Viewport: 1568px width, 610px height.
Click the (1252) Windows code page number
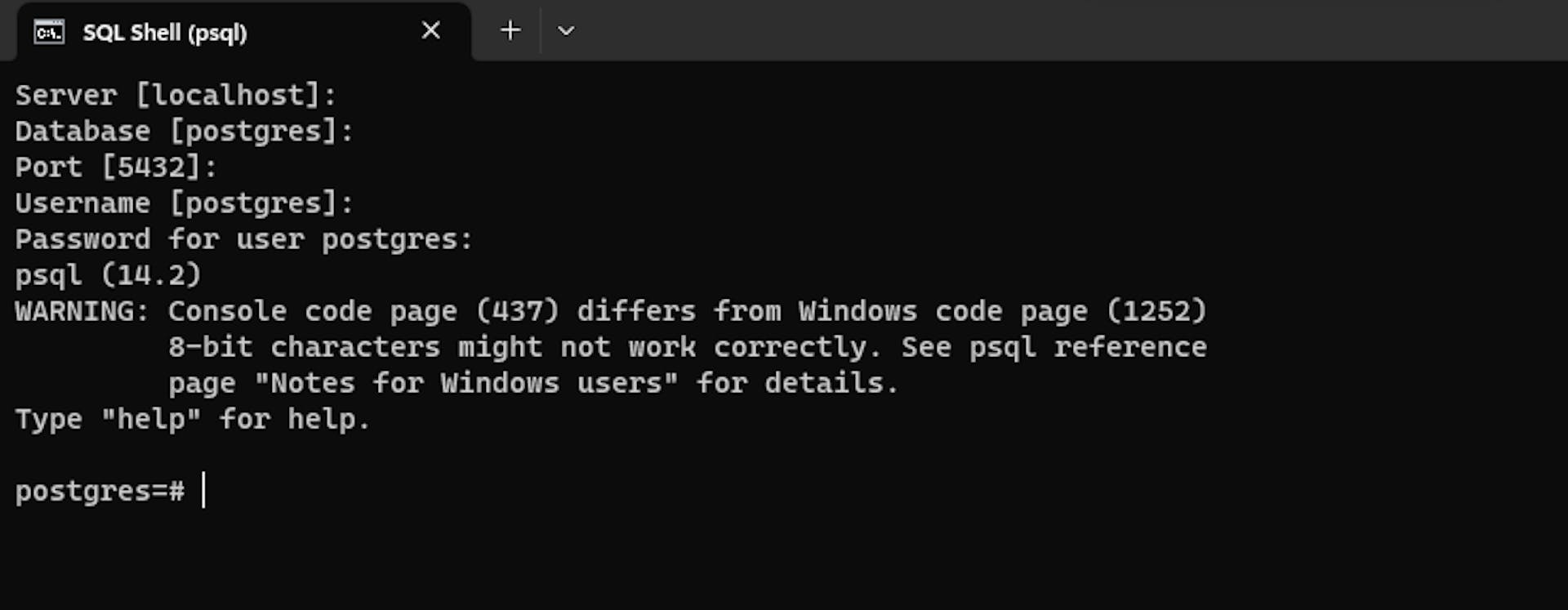click(1156, 311)
